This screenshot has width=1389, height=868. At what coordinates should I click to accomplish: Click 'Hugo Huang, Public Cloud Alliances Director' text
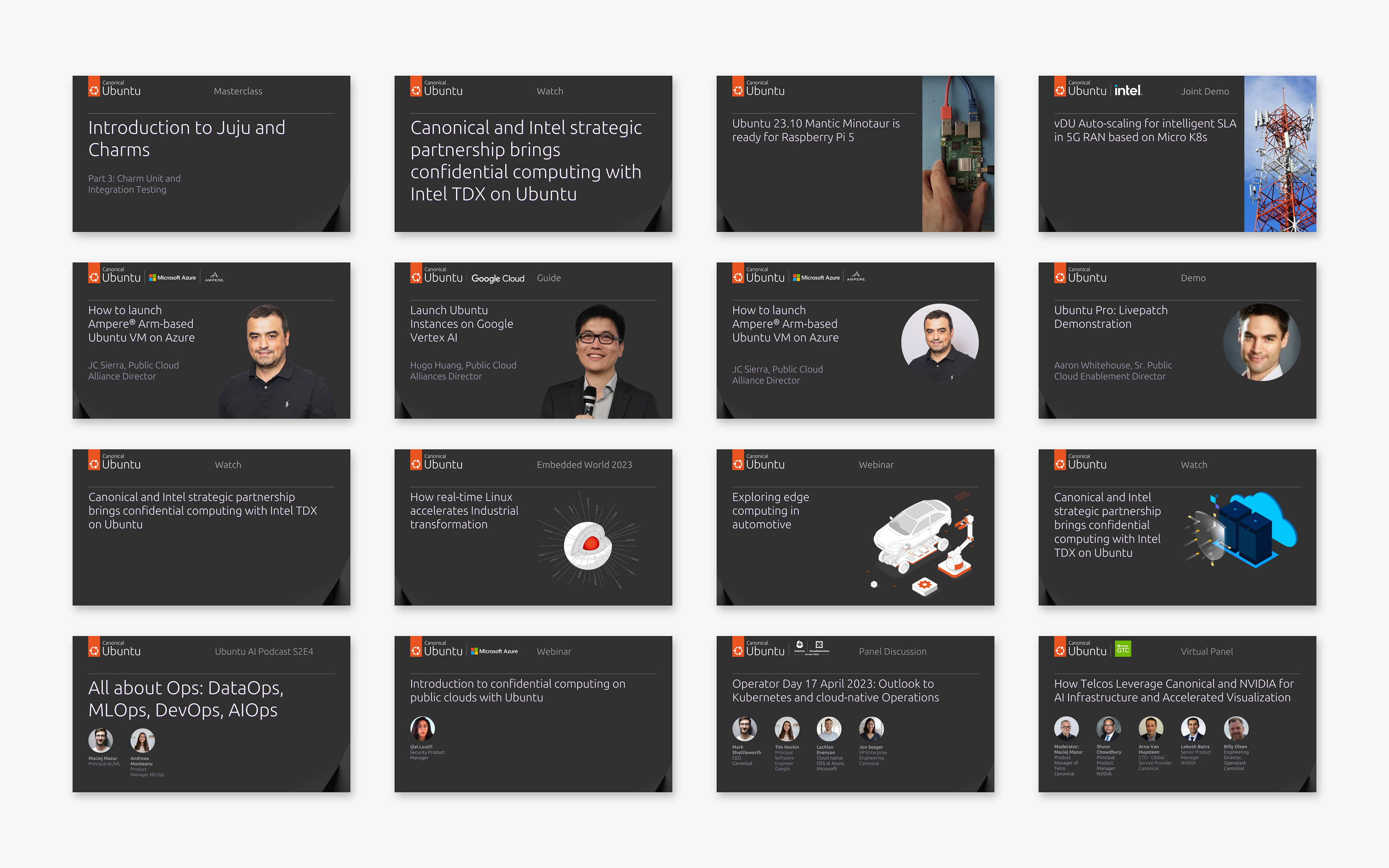click(463, 371)
